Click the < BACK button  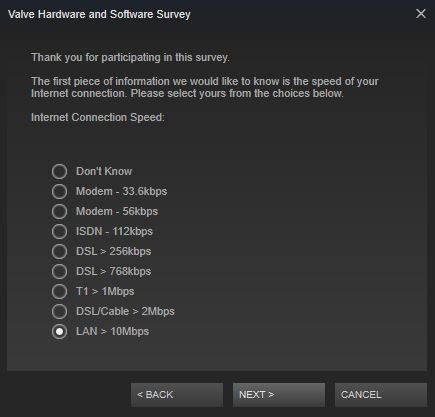(x=177, y=395)
